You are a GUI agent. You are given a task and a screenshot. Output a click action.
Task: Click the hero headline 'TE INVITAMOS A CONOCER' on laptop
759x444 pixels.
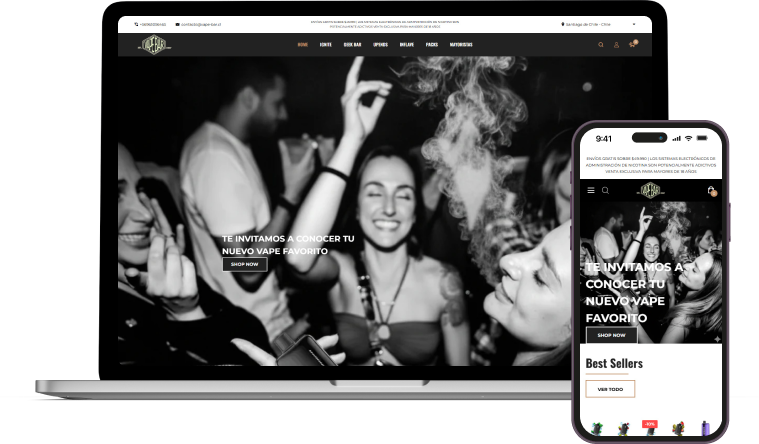click(x=288, y=245)
